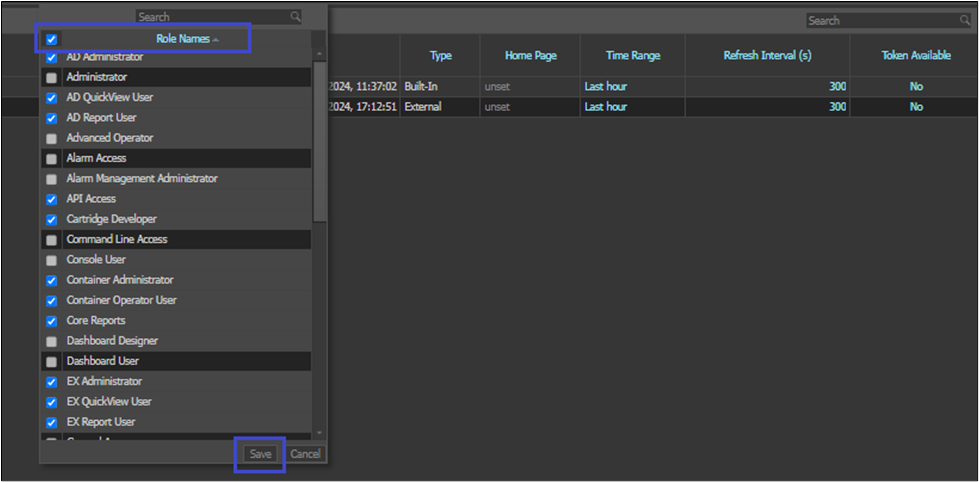Screen dimensions: 979x482
Task: Check the Dashboard Designer role
Action: [52, 341]
